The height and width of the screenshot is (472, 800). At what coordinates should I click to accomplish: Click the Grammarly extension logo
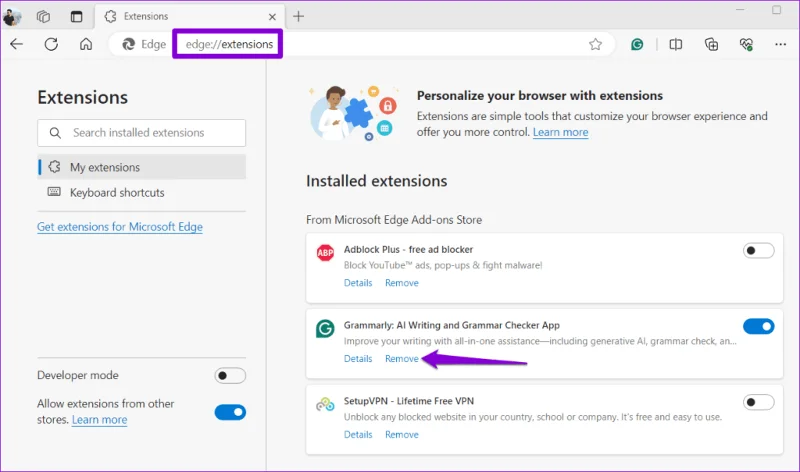coord(325,328)
